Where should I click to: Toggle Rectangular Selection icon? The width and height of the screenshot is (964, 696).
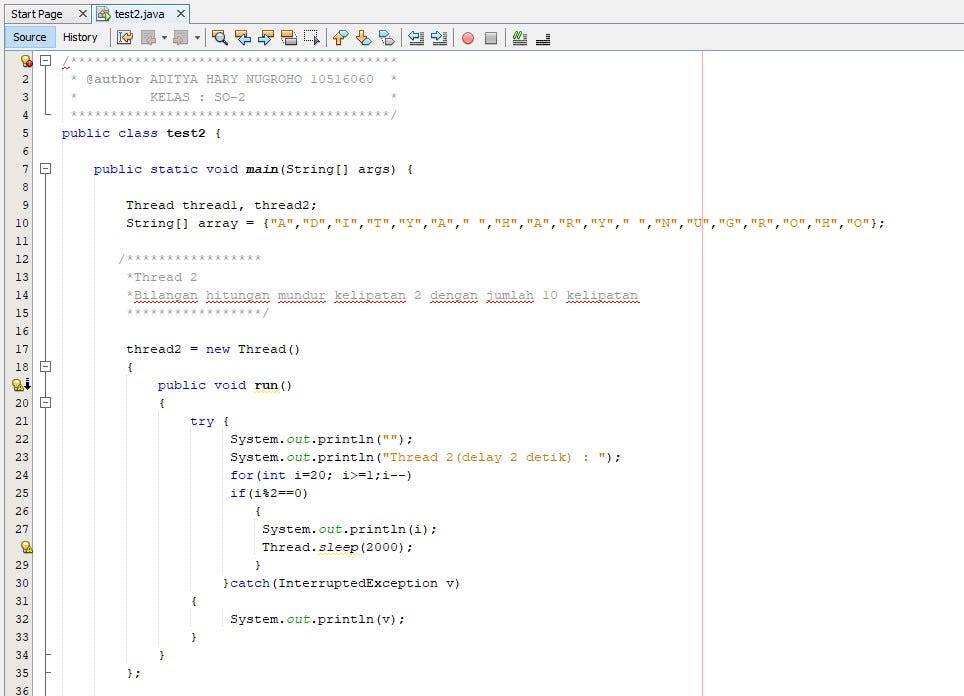pyautogui.click(x=312, y=38)
